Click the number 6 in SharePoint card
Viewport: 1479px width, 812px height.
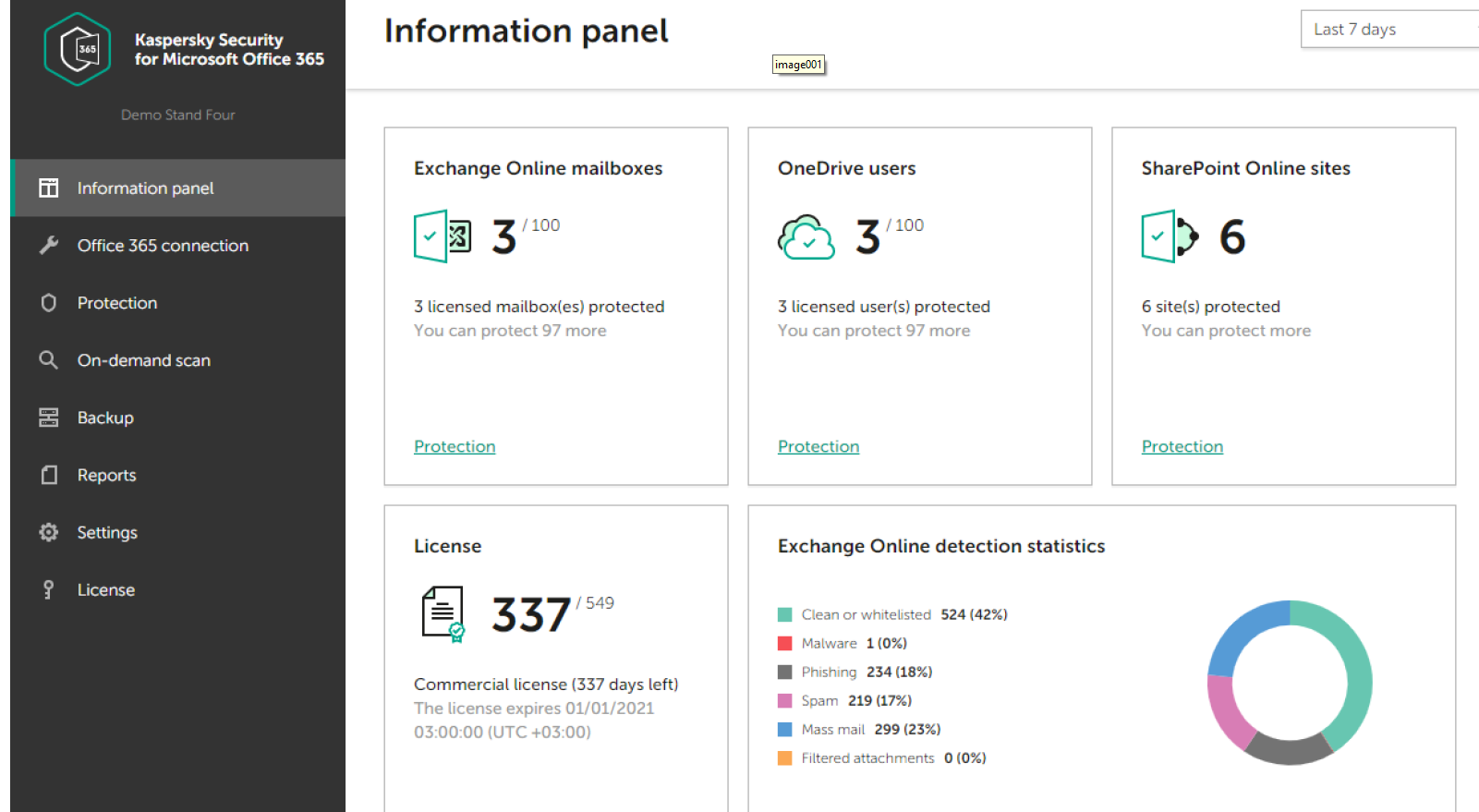click(x=1232, y=236)
